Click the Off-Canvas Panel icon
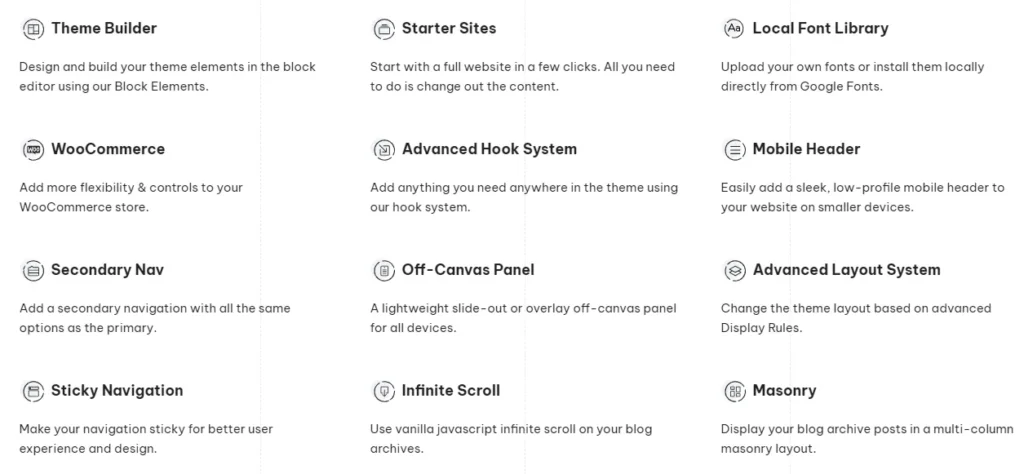Image resolution: width=1024 pixels, height=474 pixels. (x=384, y=270)
